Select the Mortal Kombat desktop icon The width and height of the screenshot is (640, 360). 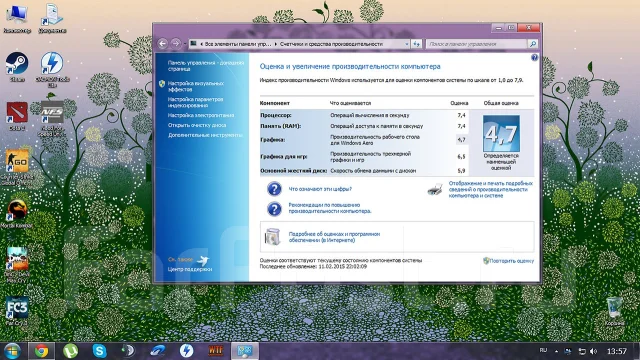tap(17, 213)
